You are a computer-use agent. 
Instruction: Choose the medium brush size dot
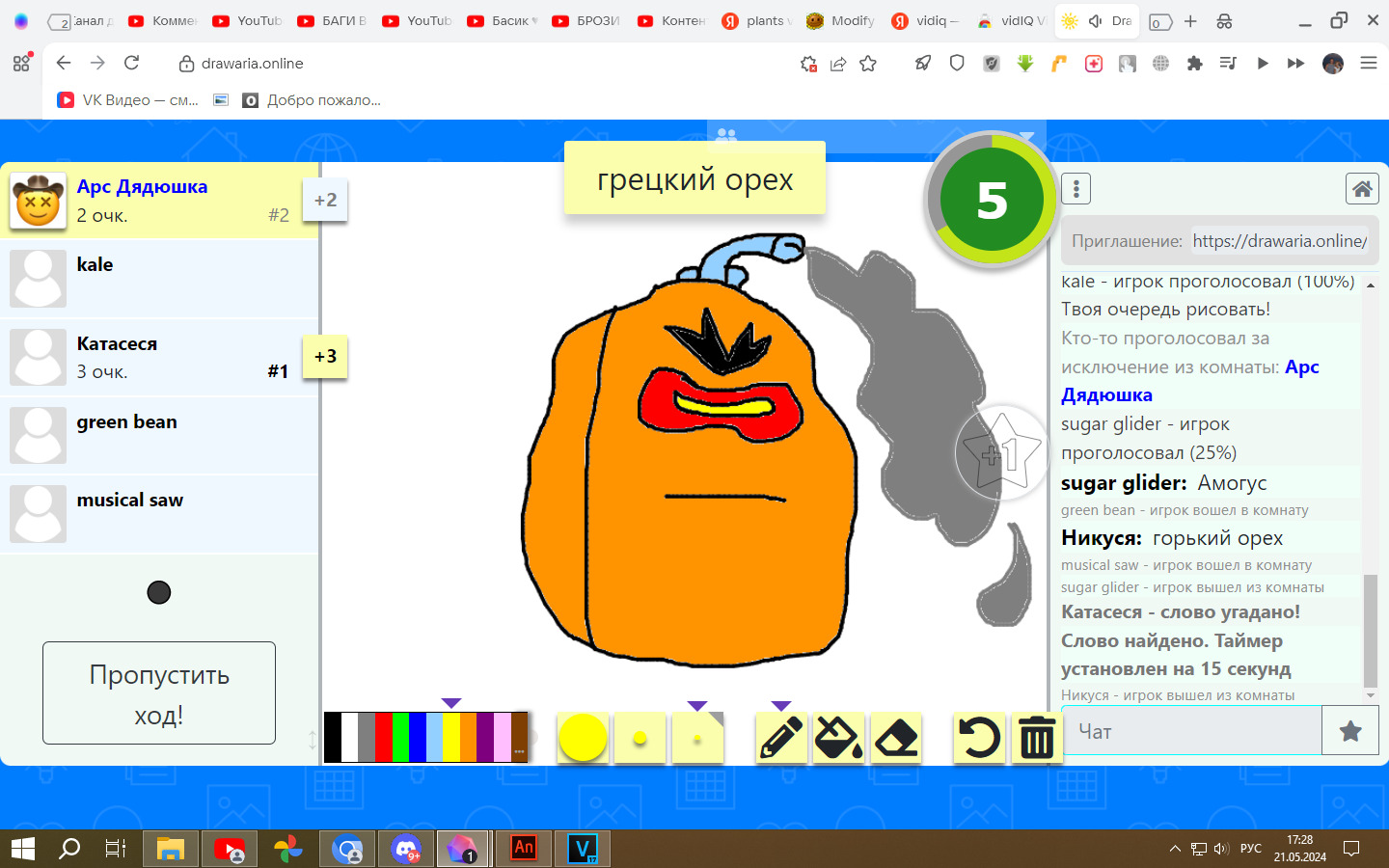[x=640, y=738]
